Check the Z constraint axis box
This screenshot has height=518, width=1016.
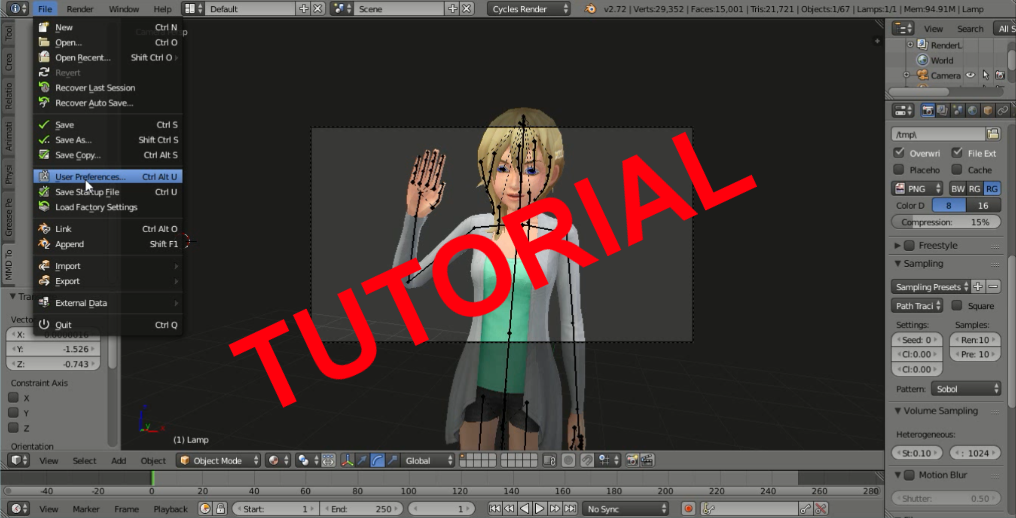13,428
